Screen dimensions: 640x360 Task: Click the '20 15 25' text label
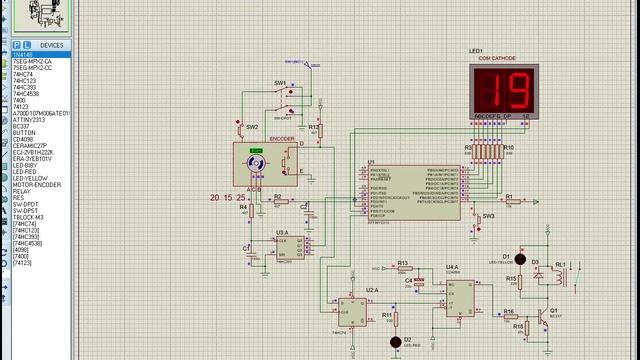tap(228, 198)
